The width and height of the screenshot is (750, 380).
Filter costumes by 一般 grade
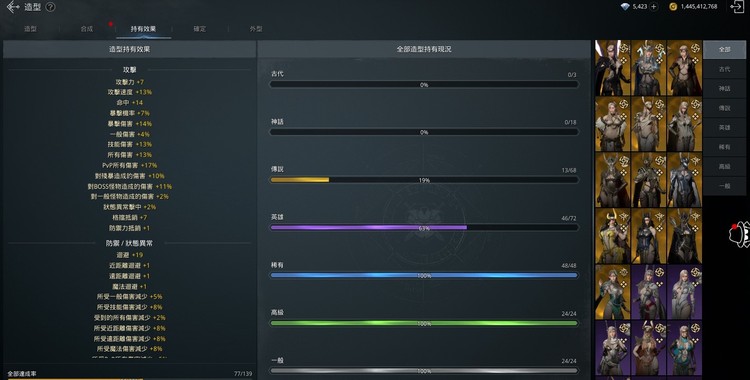click(724, 186)
